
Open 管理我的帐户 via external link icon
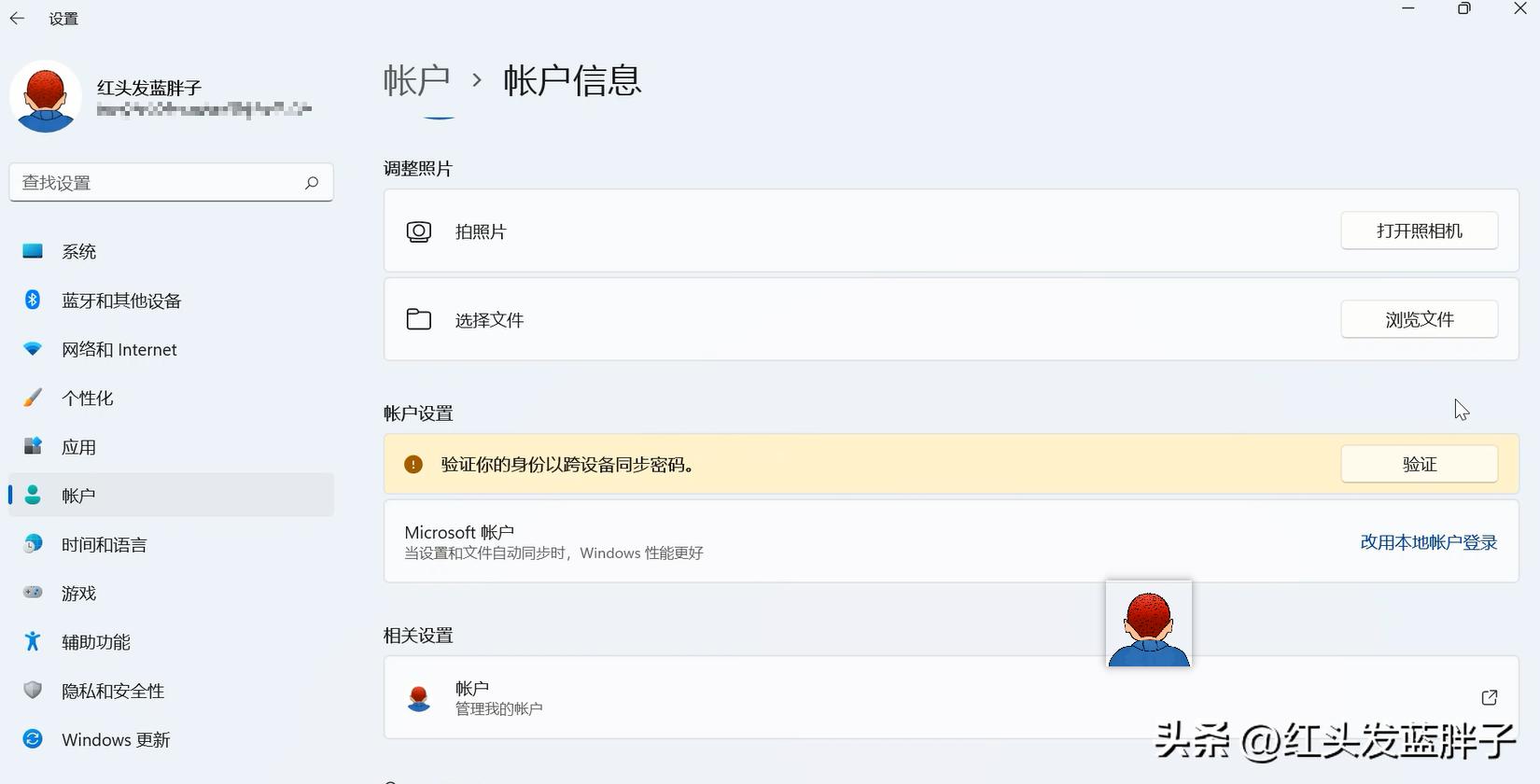click(1491, 697)
